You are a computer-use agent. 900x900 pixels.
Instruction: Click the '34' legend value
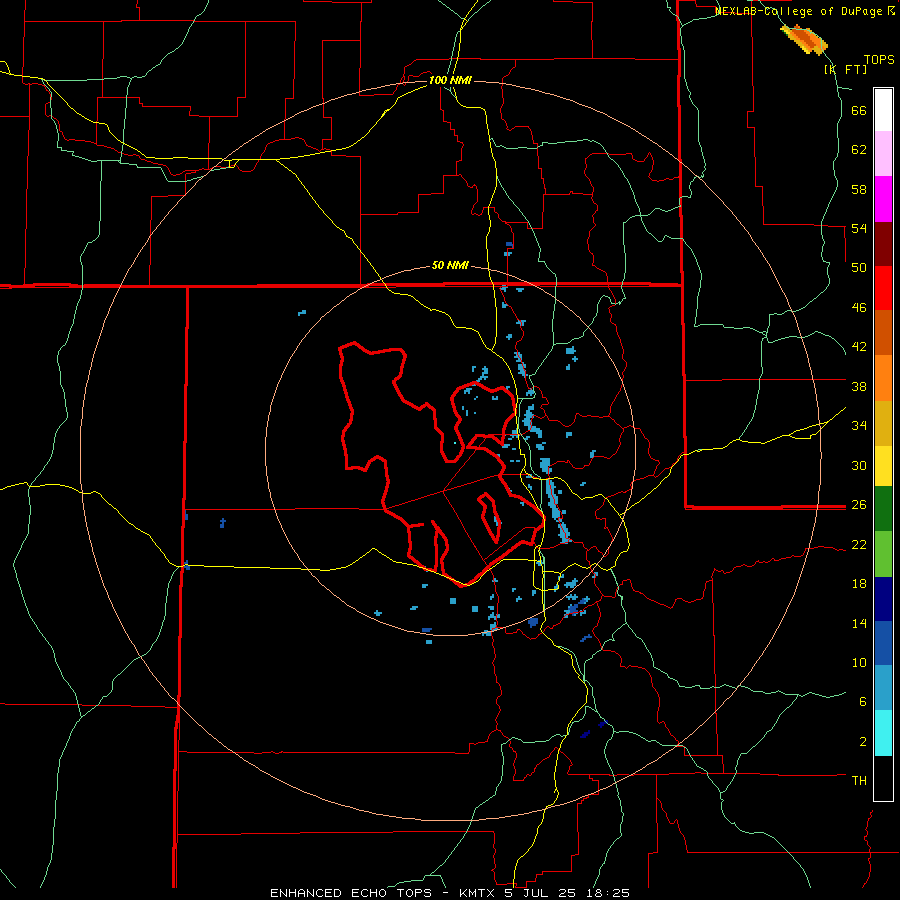click(x=859, y=426)
